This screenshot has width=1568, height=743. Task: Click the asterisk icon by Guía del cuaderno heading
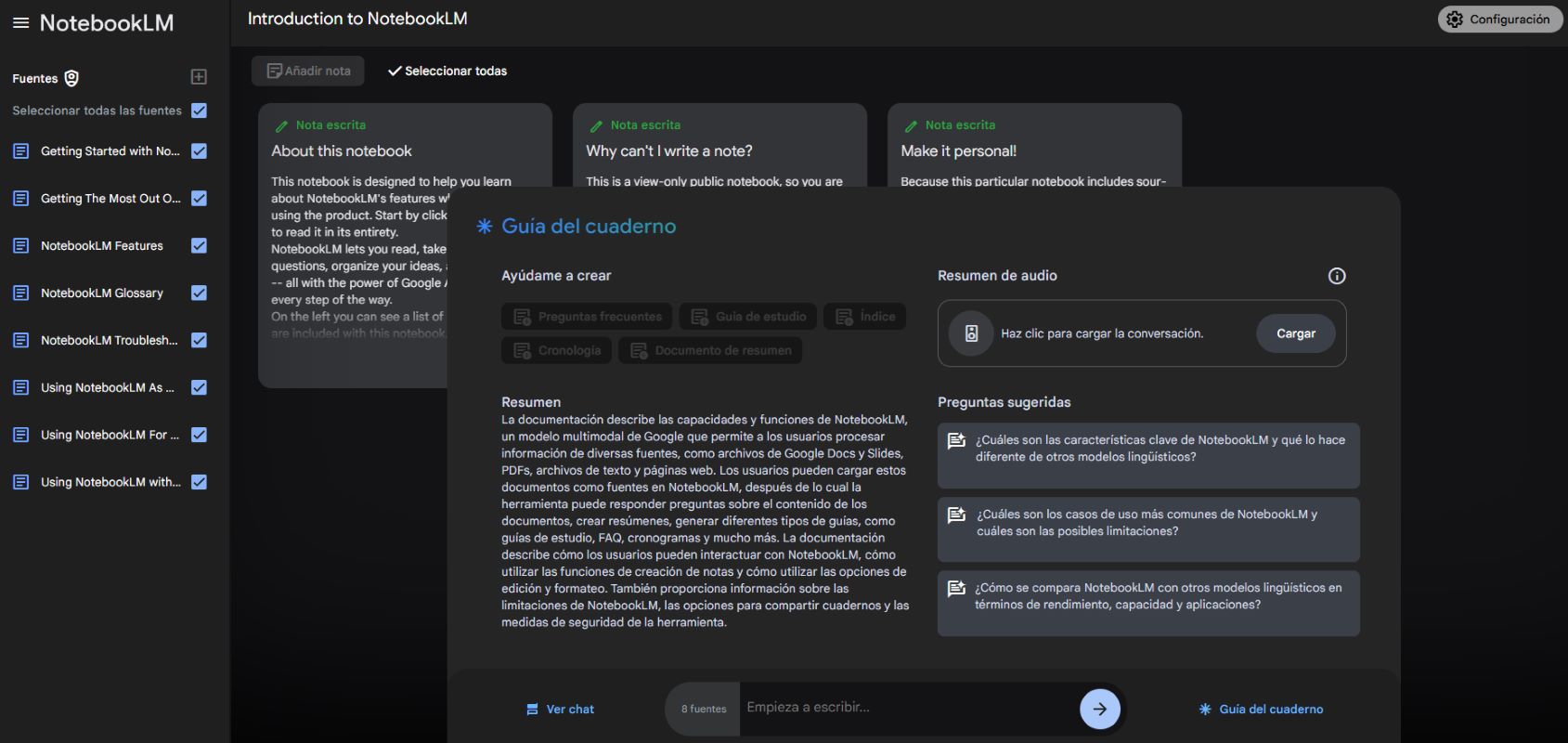click(484, 226)
